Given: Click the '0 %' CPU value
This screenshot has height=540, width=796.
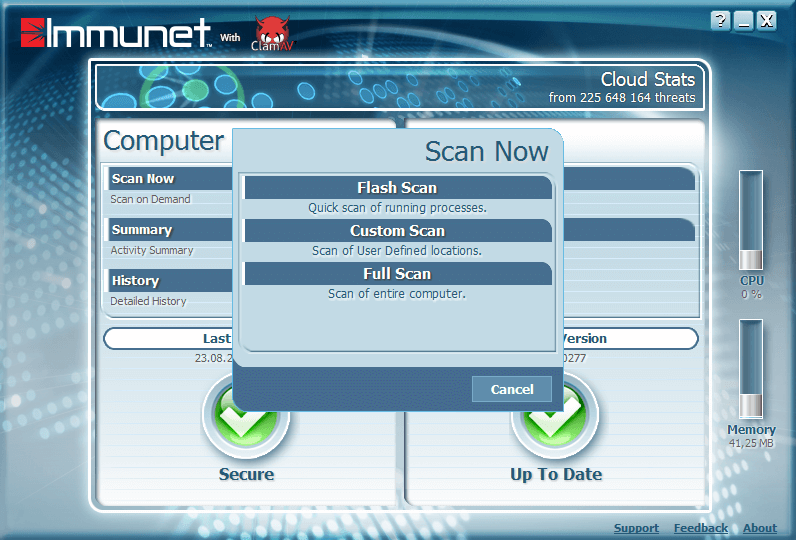Looking at the screenshot, I should [751, 294].
